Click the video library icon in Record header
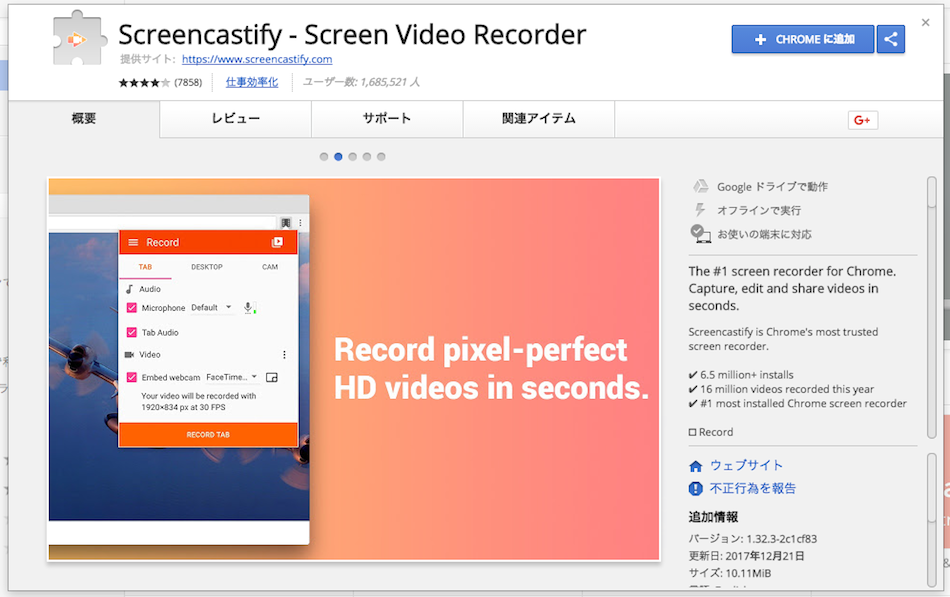The width and height of the screenshot is (950, 597). (x=277, y=242)
